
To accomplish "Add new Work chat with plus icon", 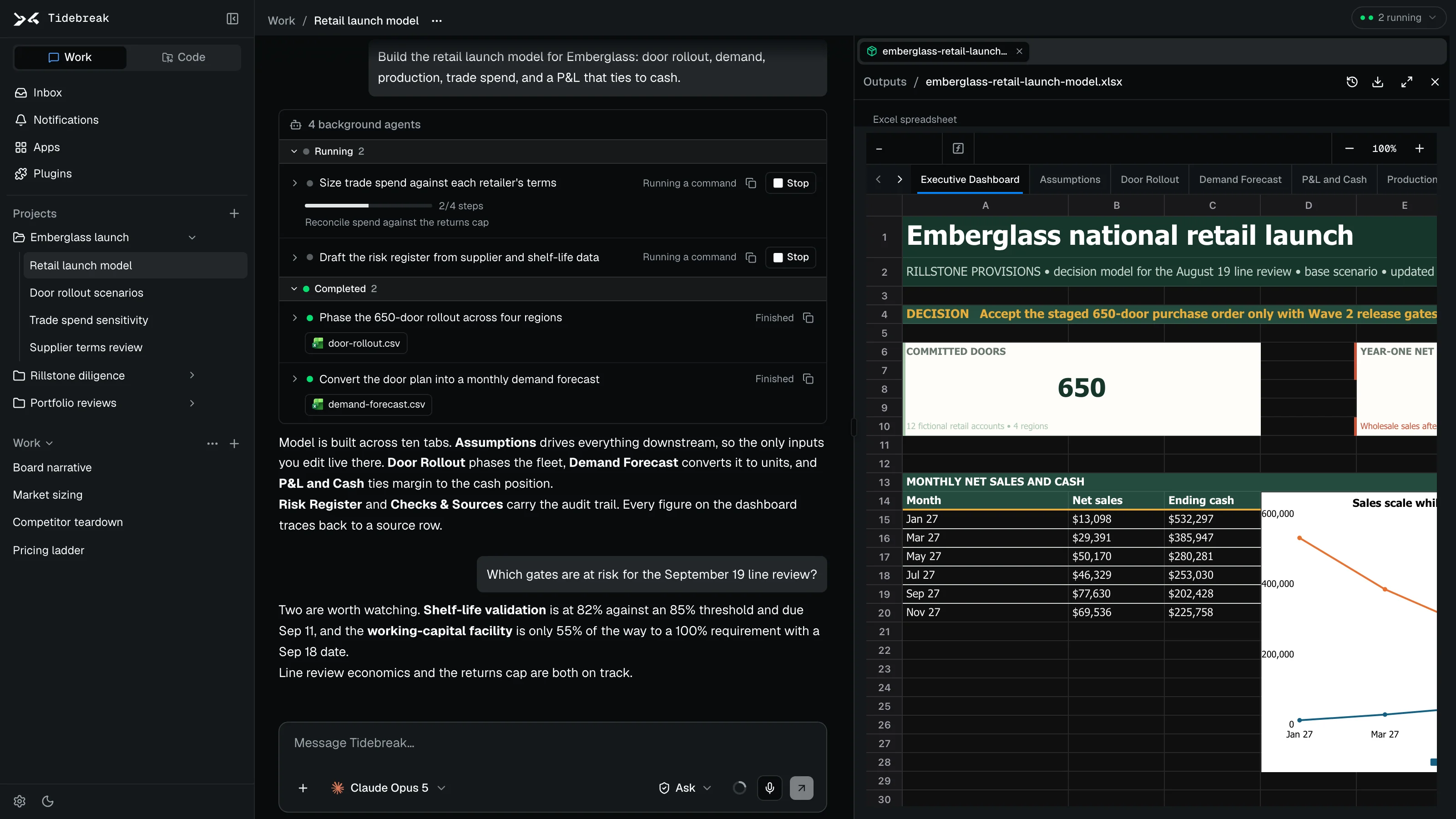I will (234, 444).
